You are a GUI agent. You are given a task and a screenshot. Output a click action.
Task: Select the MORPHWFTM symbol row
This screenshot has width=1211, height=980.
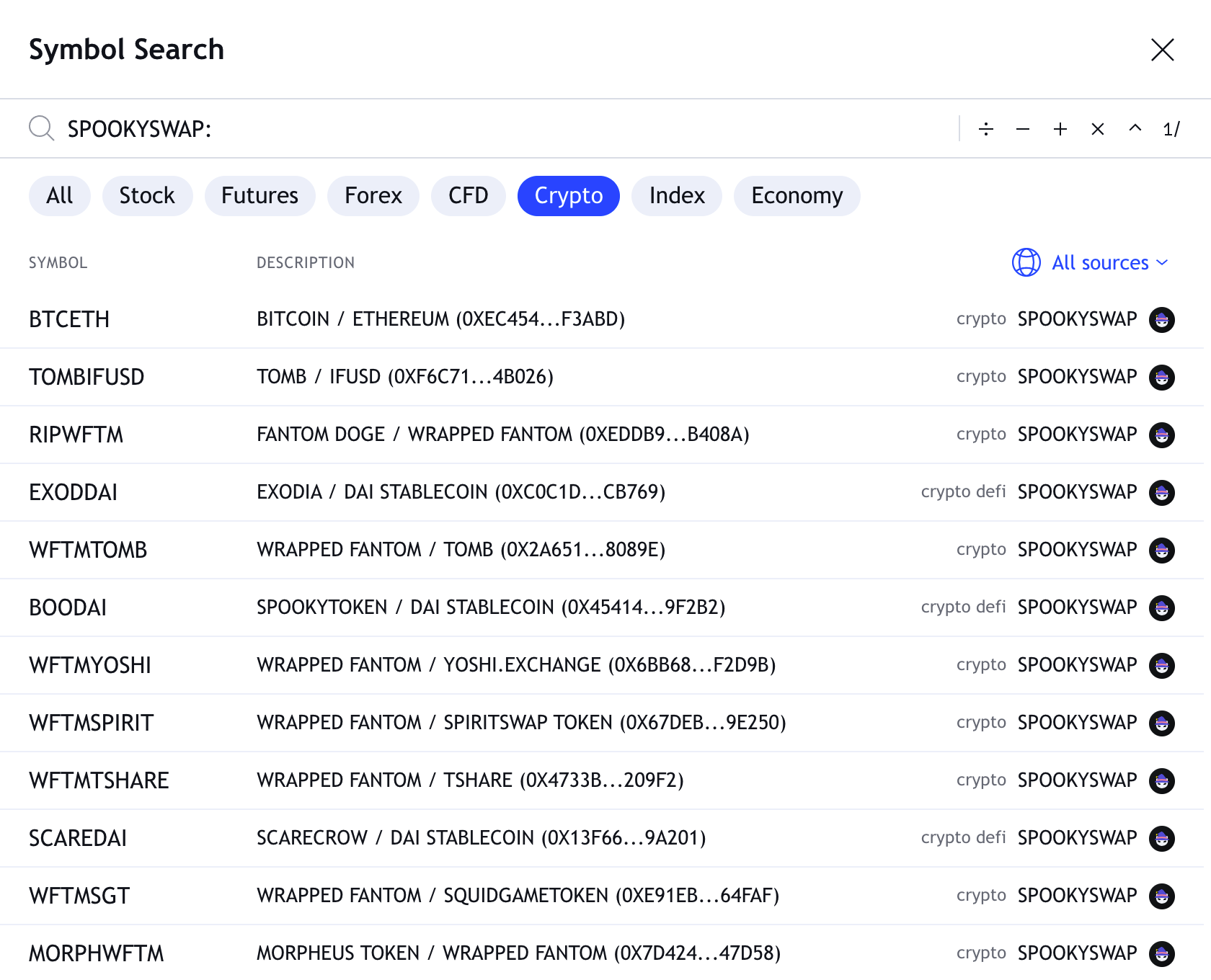click(x=602, y=953)
